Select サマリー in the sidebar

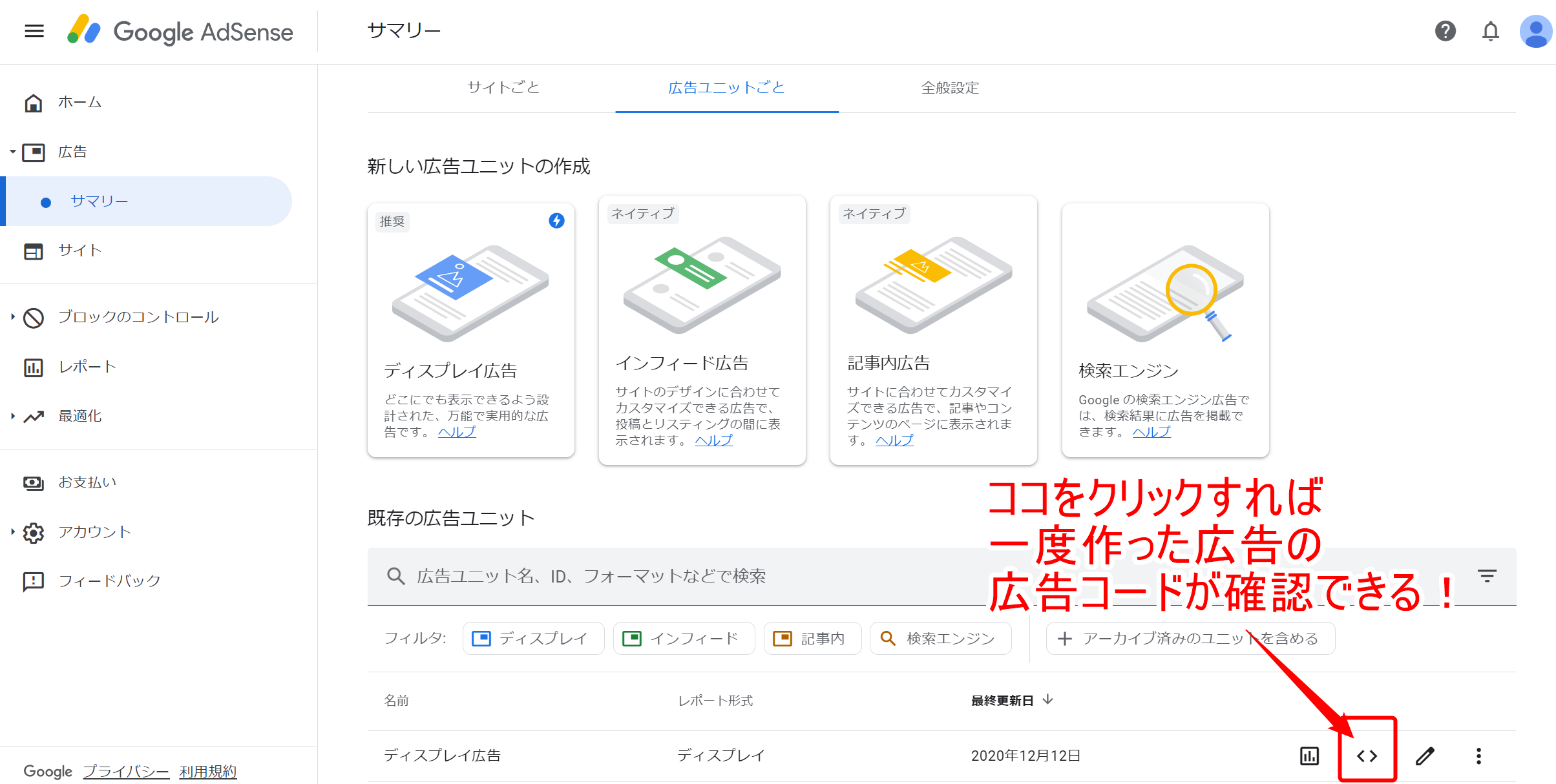tap(146, 201)
